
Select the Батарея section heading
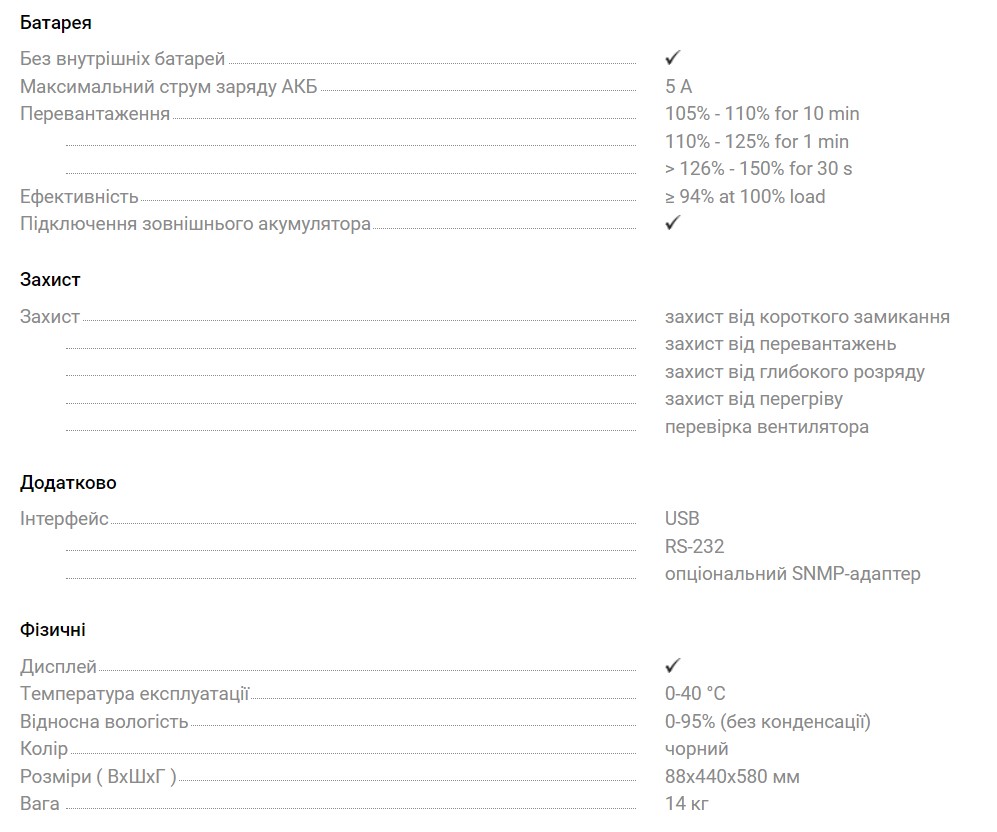pyautogui.click(x=56, y=22)
